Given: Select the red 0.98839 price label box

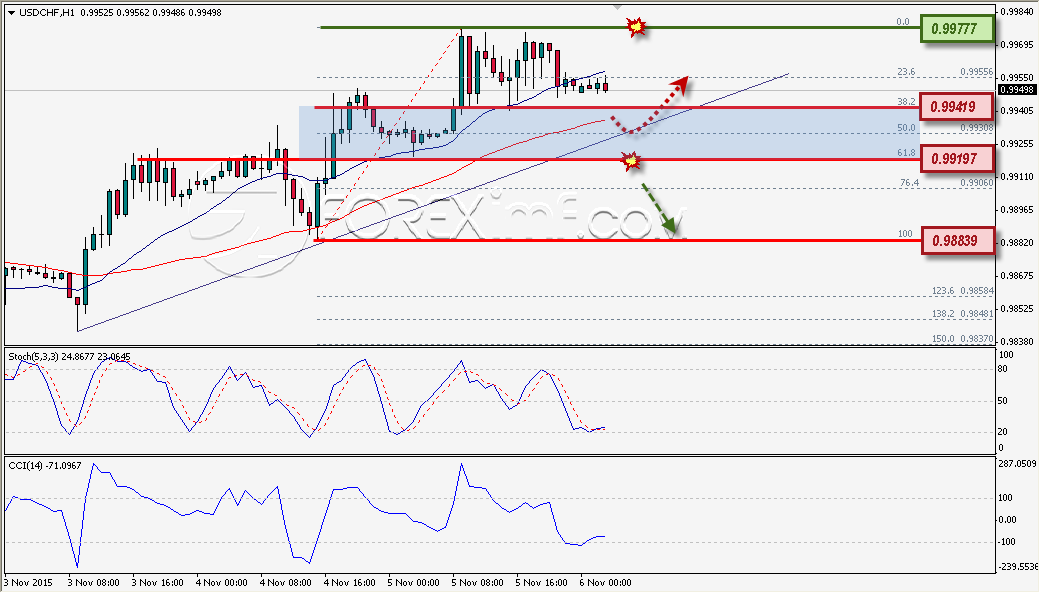Looking at the screenshot, I should 958,241.
